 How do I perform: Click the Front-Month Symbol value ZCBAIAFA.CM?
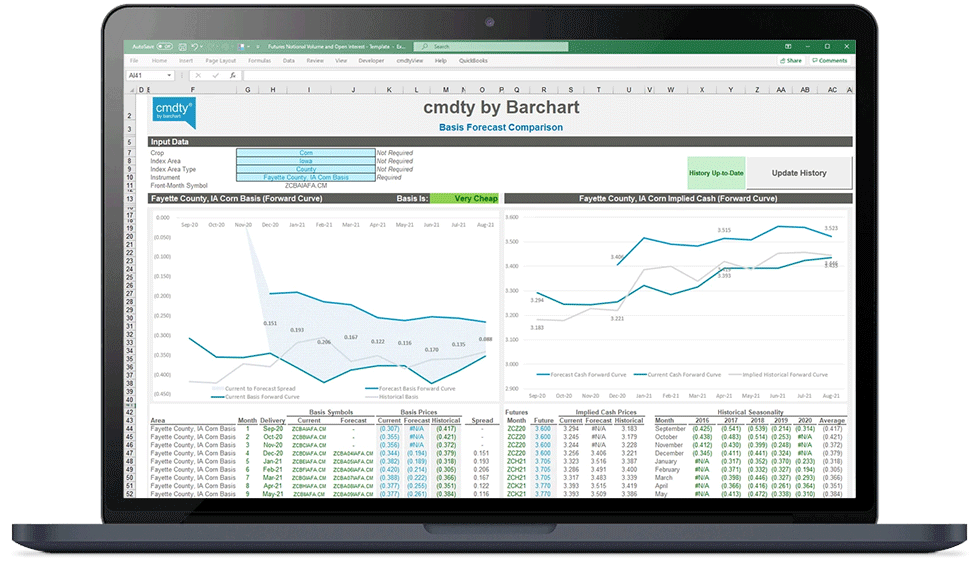[306, 186]
